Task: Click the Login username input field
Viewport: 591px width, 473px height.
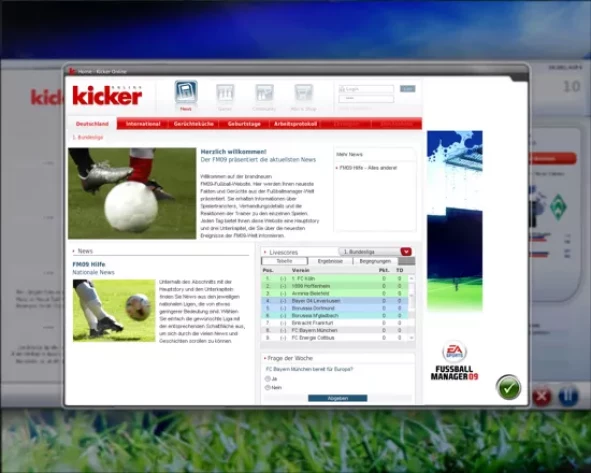Action: [366, 89]
